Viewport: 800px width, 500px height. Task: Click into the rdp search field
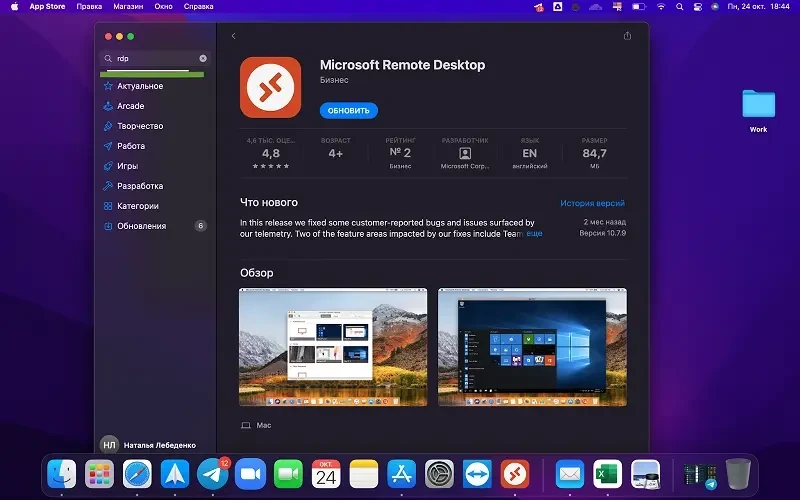click(x=155, y=59)
